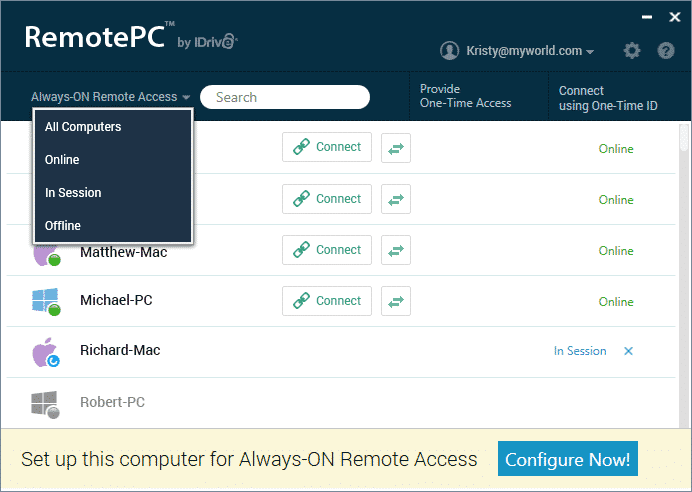End the Richard-Mac session with X

click(628, 351)
